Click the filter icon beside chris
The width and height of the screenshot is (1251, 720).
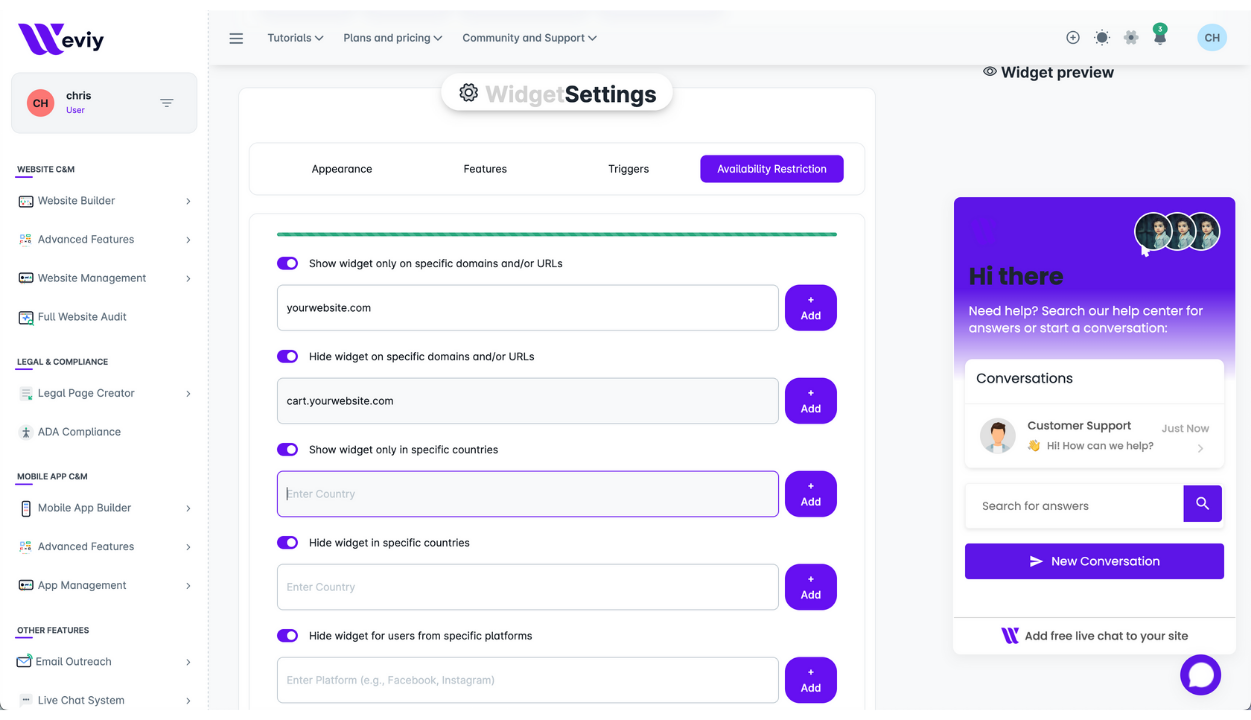pos(167,103)
